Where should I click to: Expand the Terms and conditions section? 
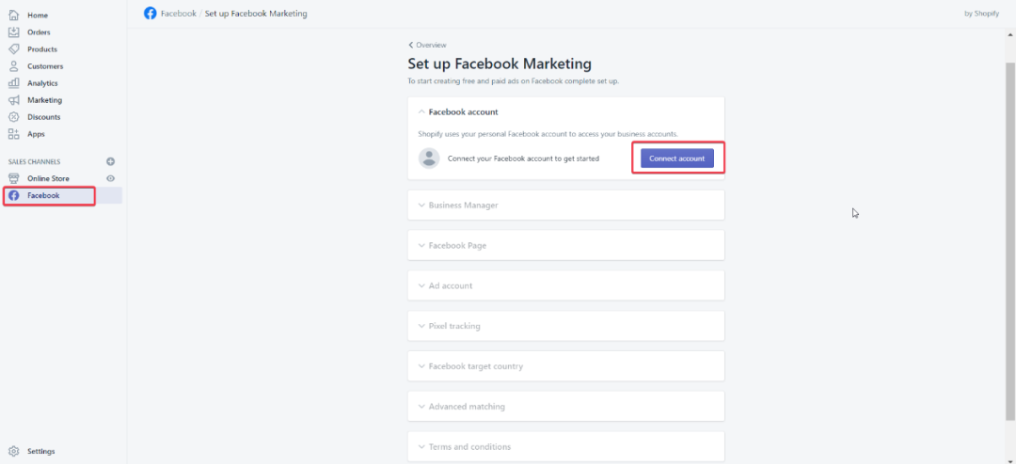pyautogui.click(x=566, y=446)
